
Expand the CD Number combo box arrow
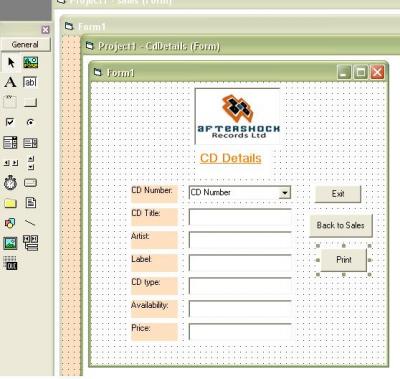pos(285,193)
